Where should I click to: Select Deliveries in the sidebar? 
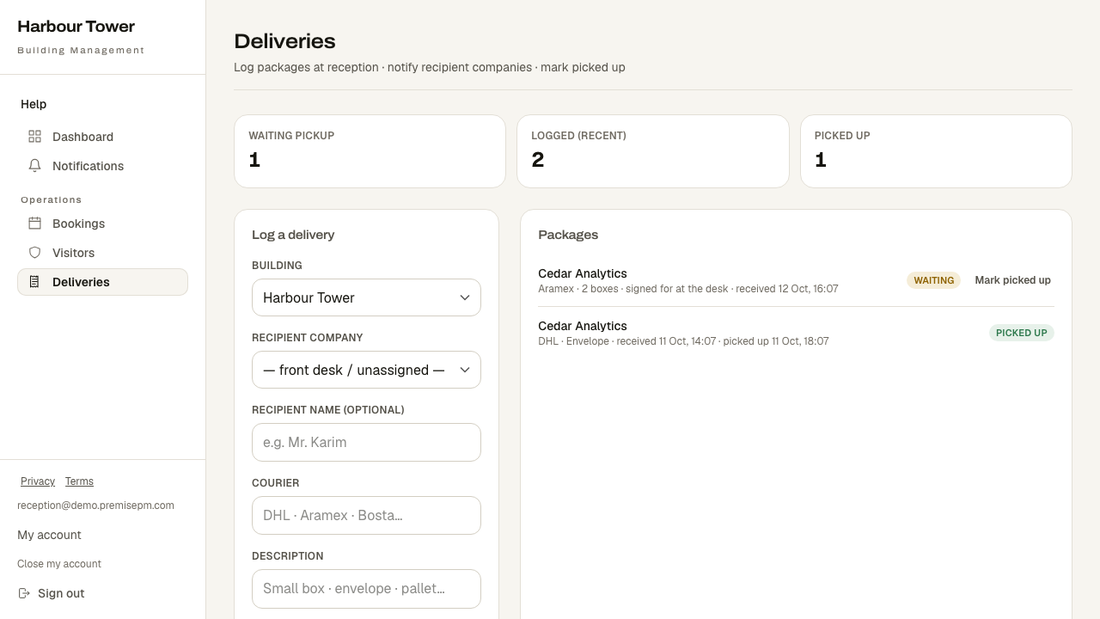point(102,282)
